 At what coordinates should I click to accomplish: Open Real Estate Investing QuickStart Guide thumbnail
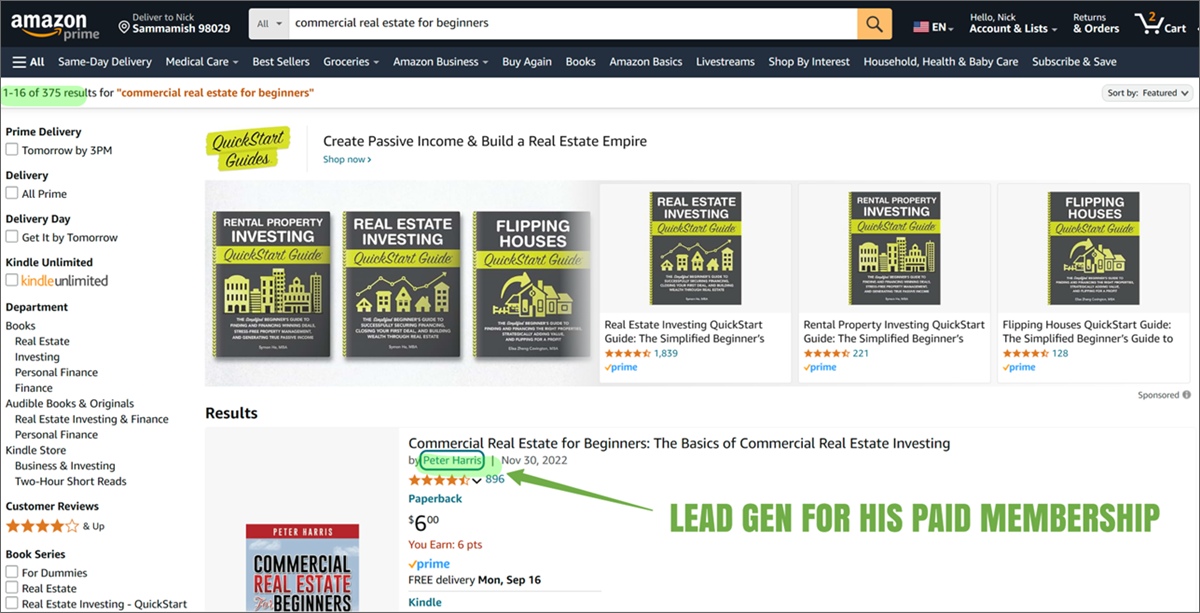tap(695, 248)
